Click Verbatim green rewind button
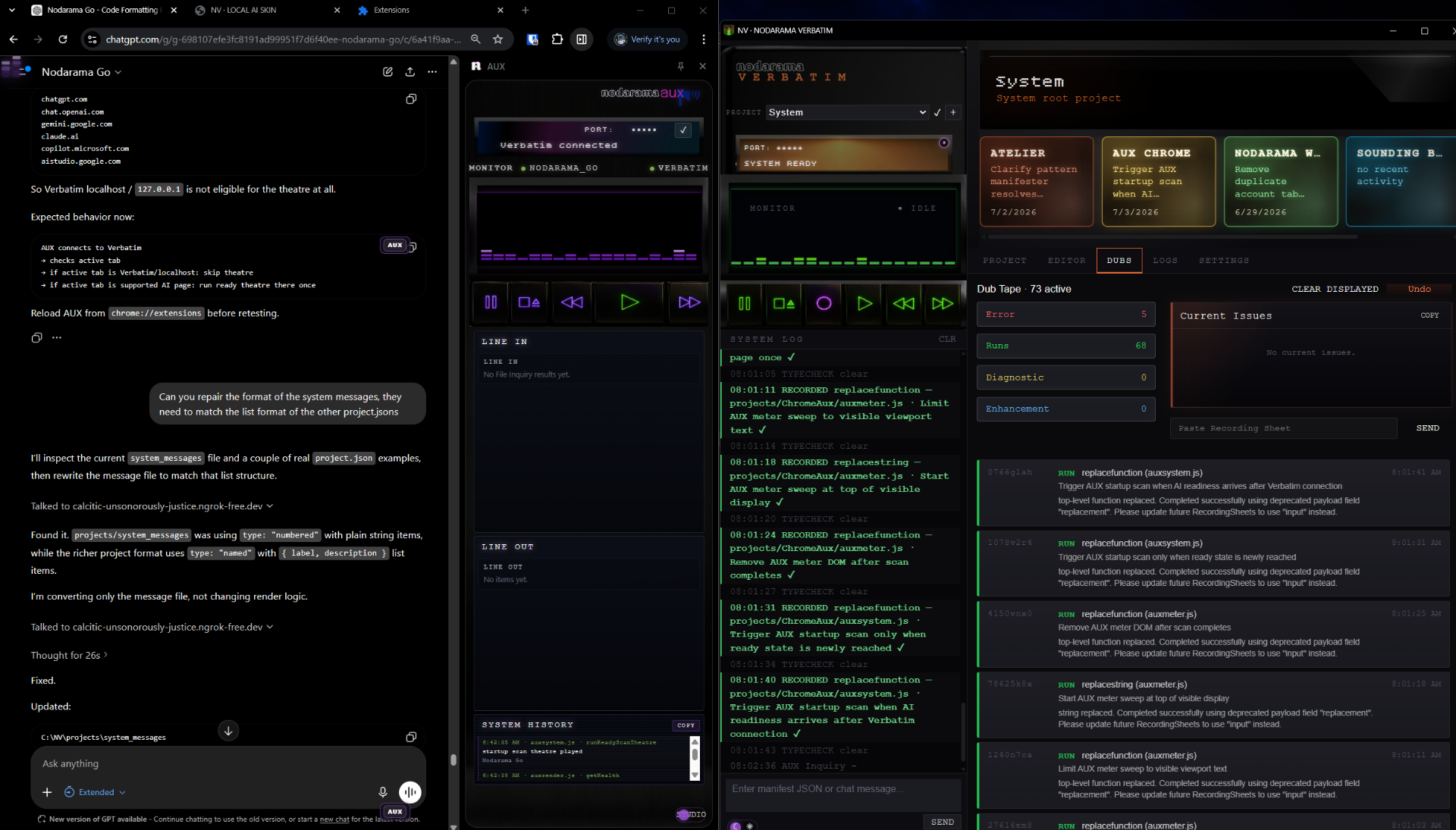Viewport: 1456px width, 830px height. (903, 303)
